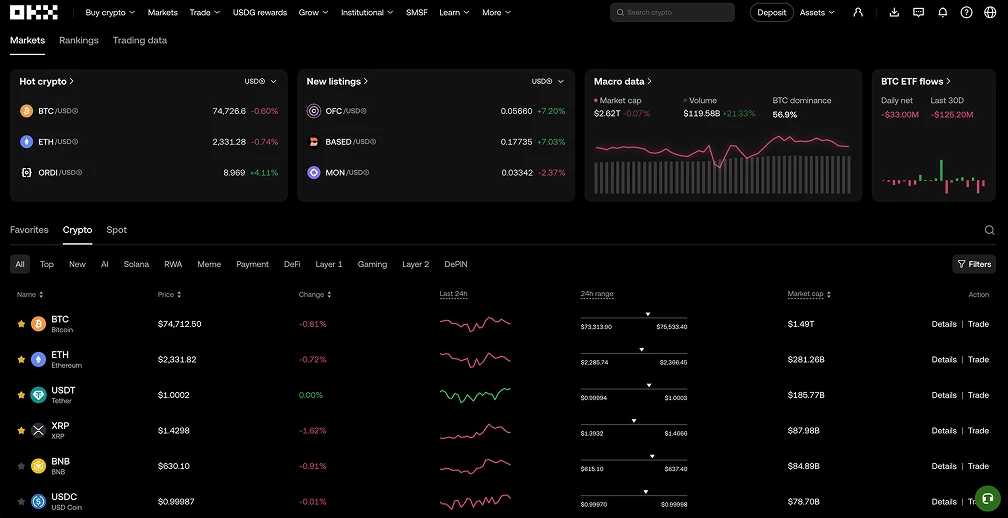
Task: Switch to the Spot tab
Action: coord(116,230)
